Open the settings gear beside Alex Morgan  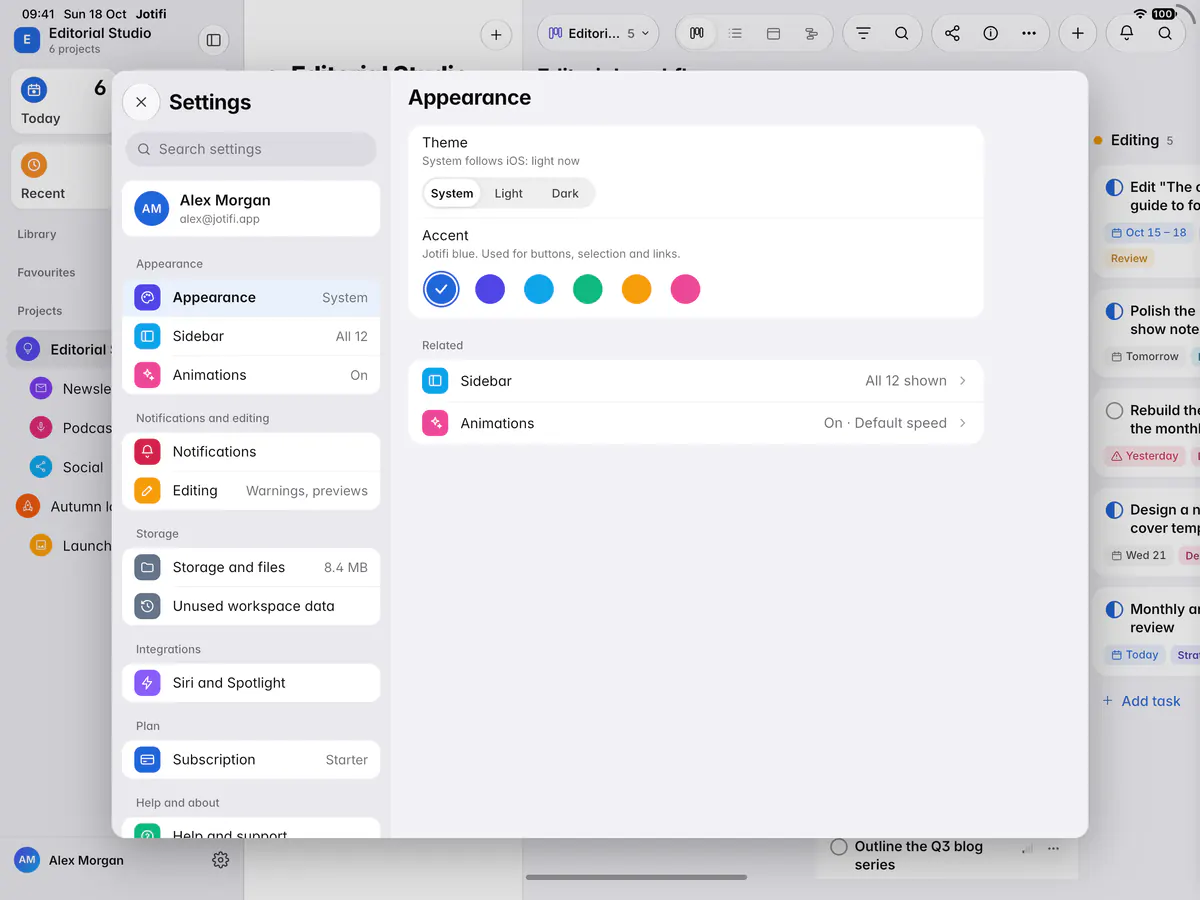coord(221,860)
